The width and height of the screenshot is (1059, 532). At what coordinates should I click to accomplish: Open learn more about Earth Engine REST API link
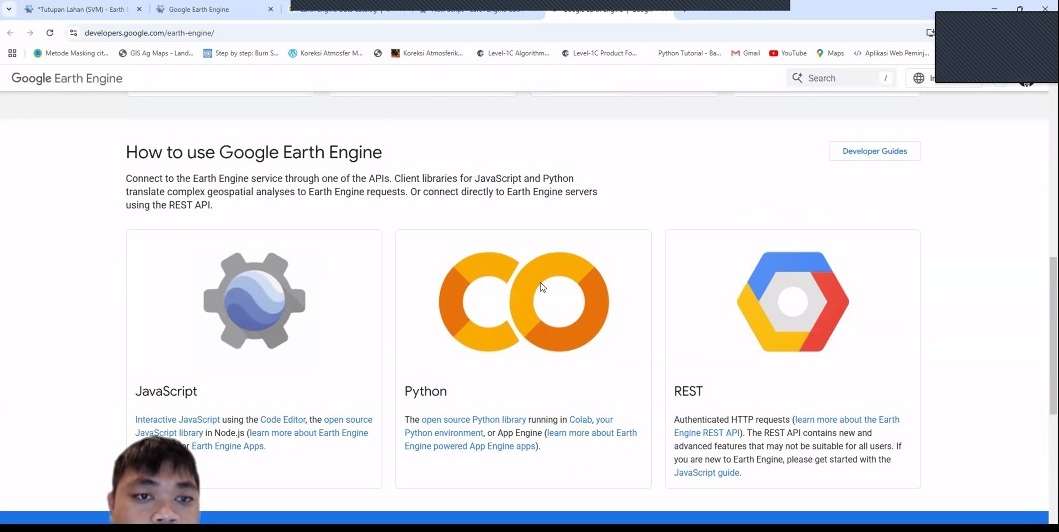click(x=787, y=426)
